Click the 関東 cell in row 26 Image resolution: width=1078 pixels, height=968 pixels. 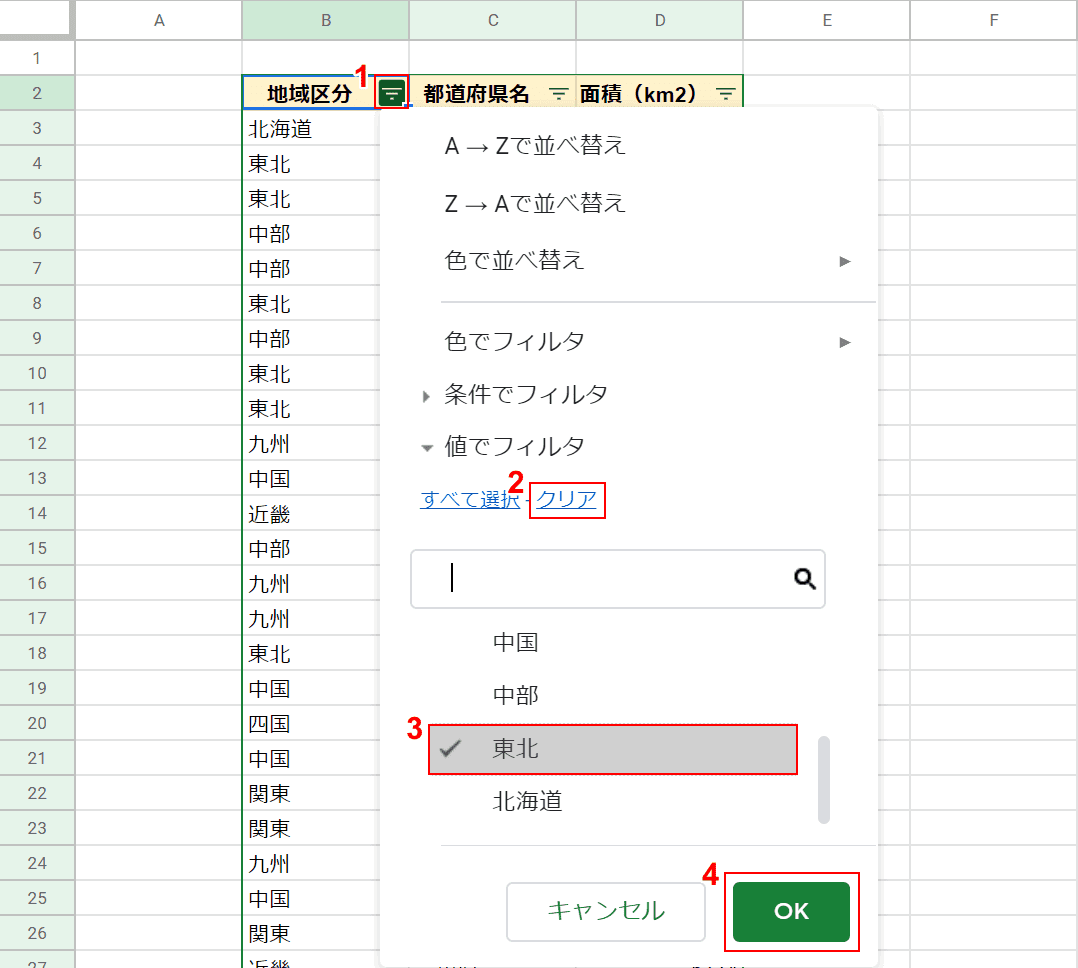(311, 933)
